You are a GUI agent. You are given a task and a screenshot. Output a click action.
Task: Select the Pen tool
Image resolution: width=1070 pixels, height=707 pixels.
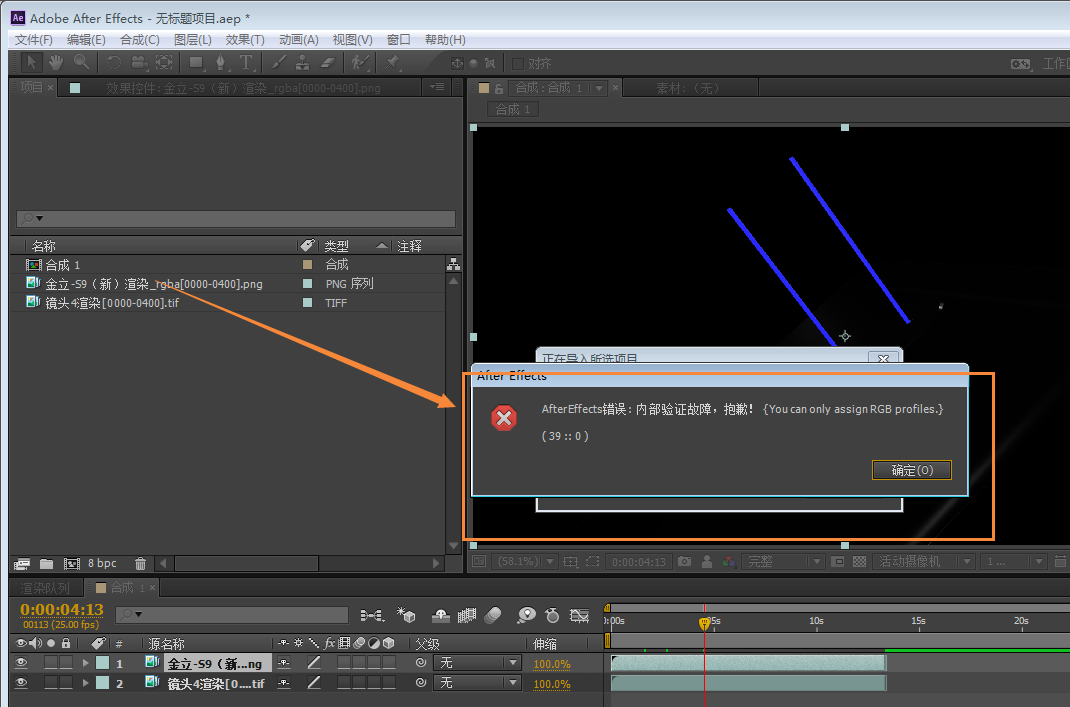(221, 63)
